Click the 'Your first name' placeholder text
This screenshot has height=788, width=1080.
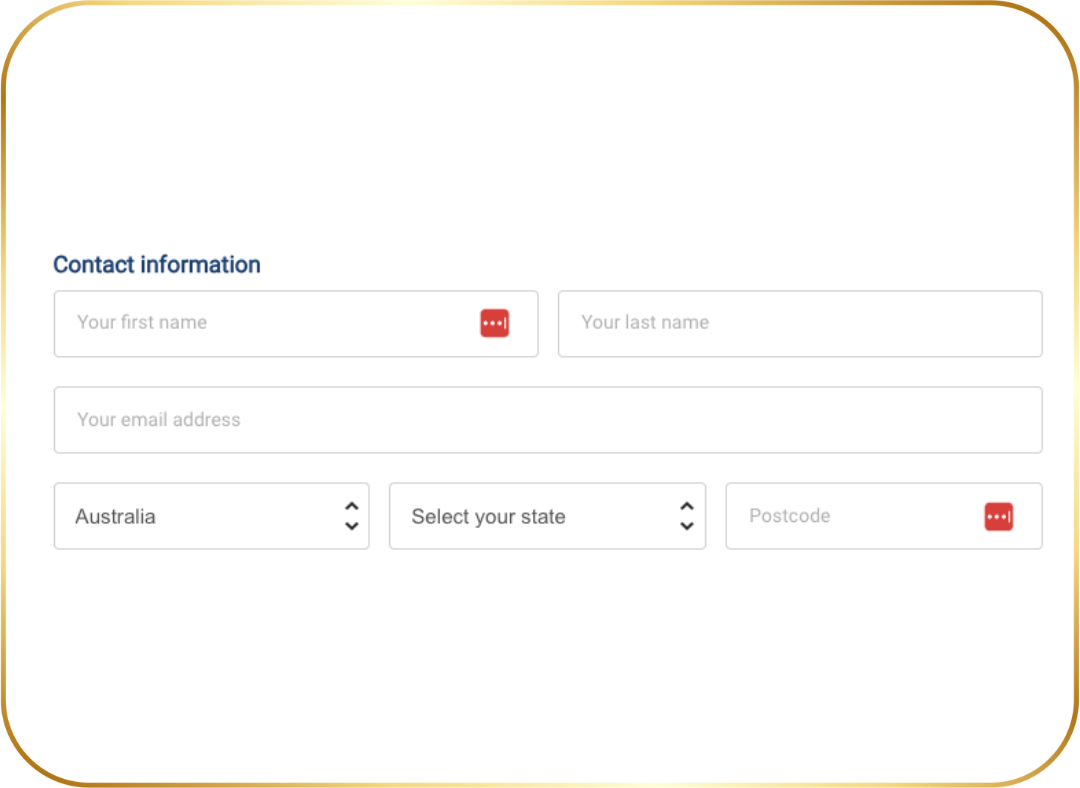click(142, 323)
